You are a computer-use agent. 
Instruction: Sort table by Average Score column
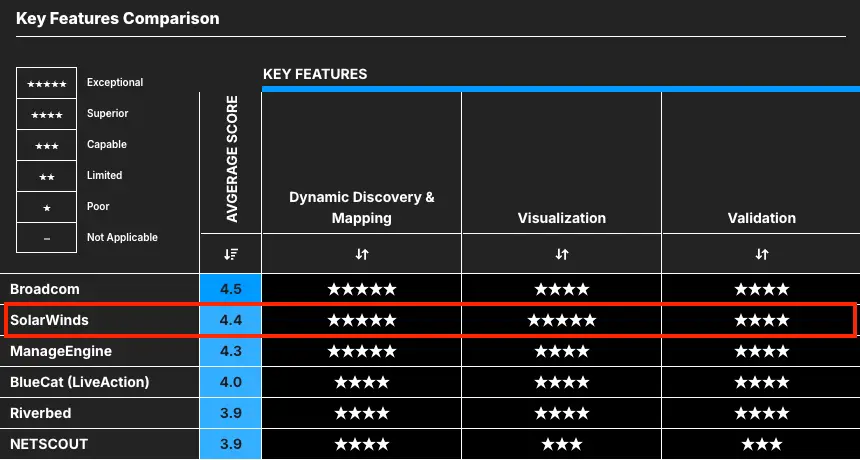click(231, 254)
